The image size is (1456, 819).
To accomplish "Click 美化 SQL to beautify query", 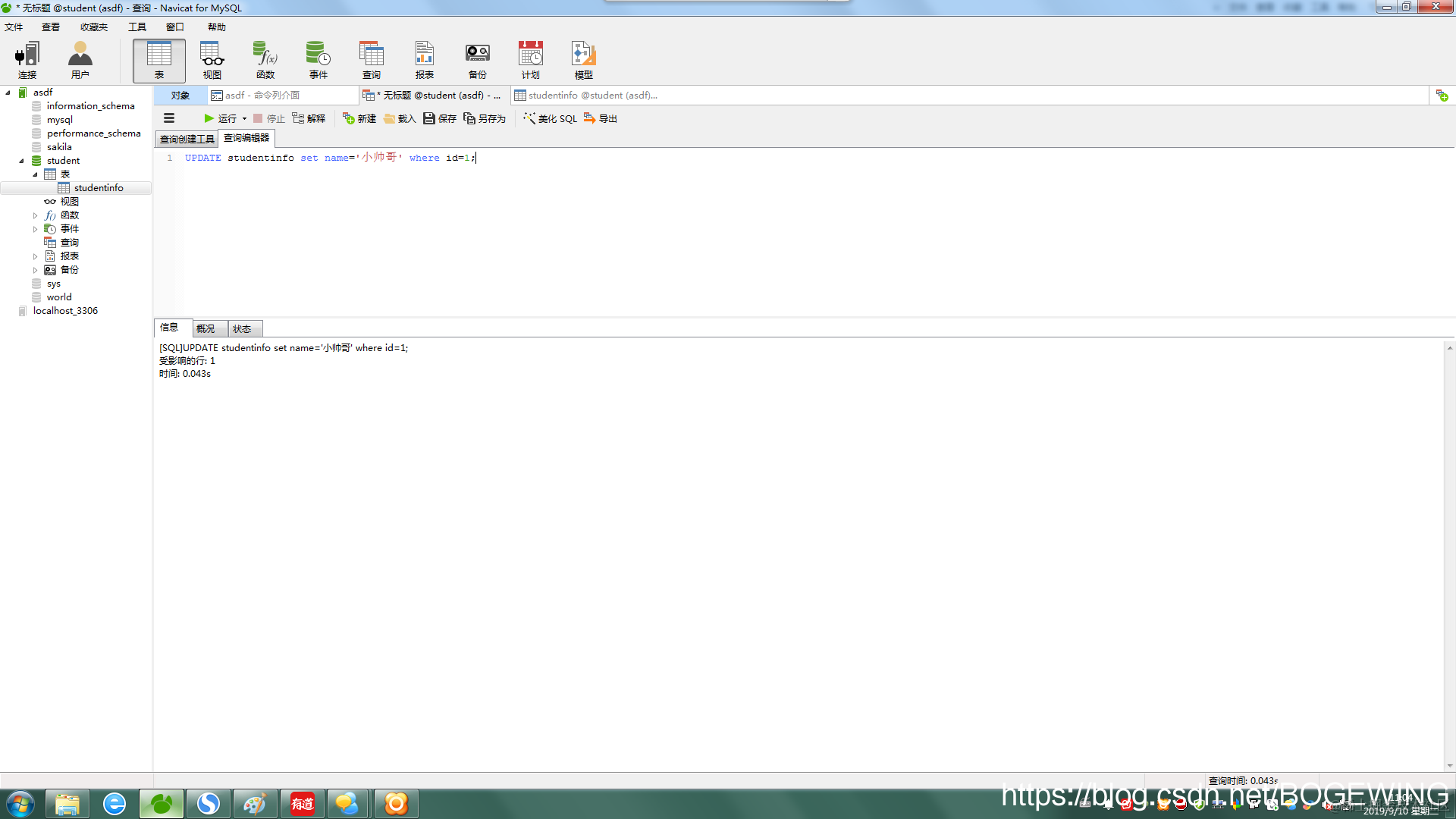I will pos(551,118).
